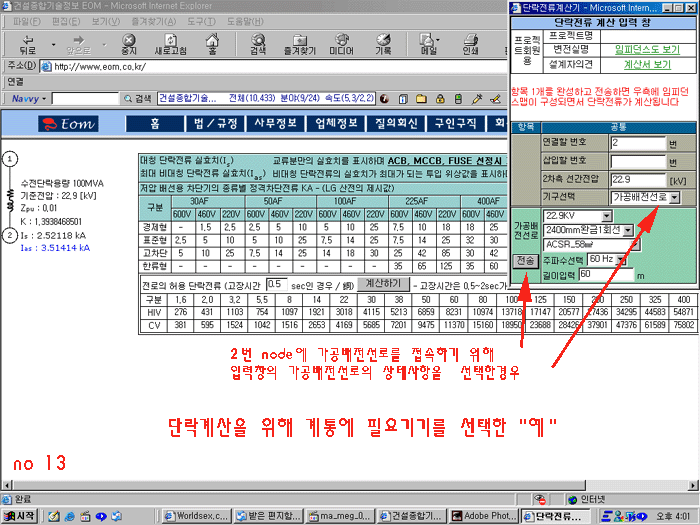Click the highlighter pen Navvy toolbar icon
Image resolution: width=700 pixels, height=525 pixels.
point(477,99)
